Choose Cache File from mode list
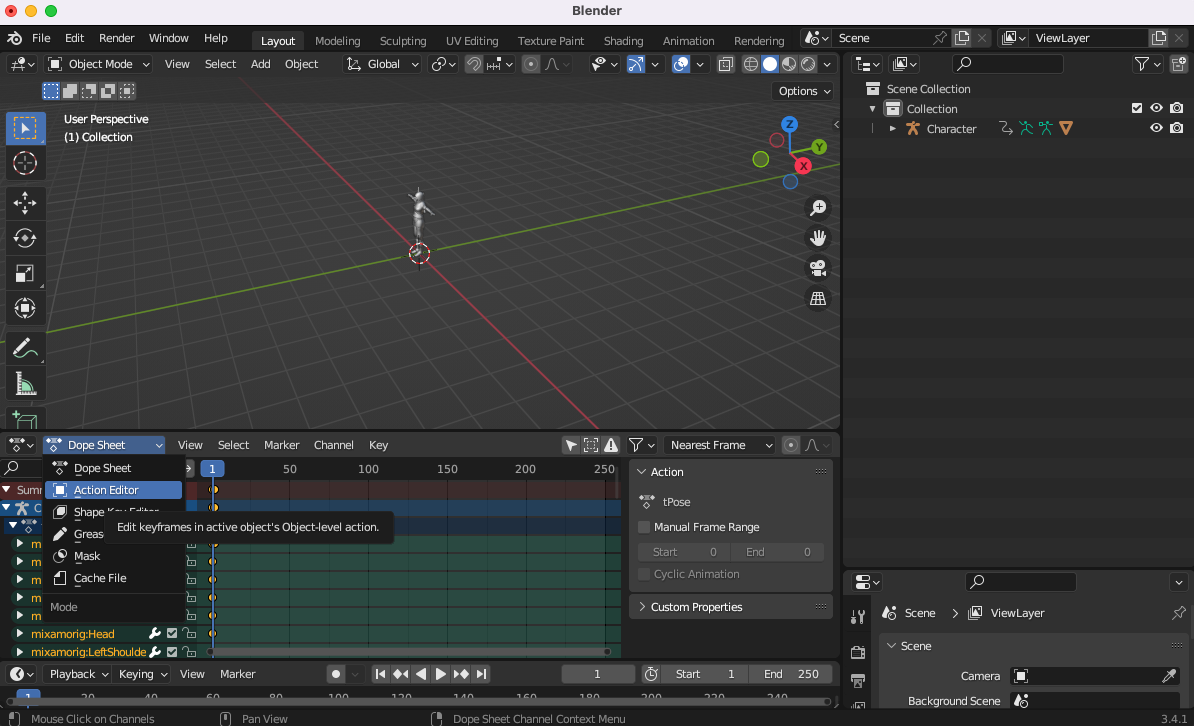Viewport: 1194px width, 726px height. pyautogui.click(x=113, y=578)
